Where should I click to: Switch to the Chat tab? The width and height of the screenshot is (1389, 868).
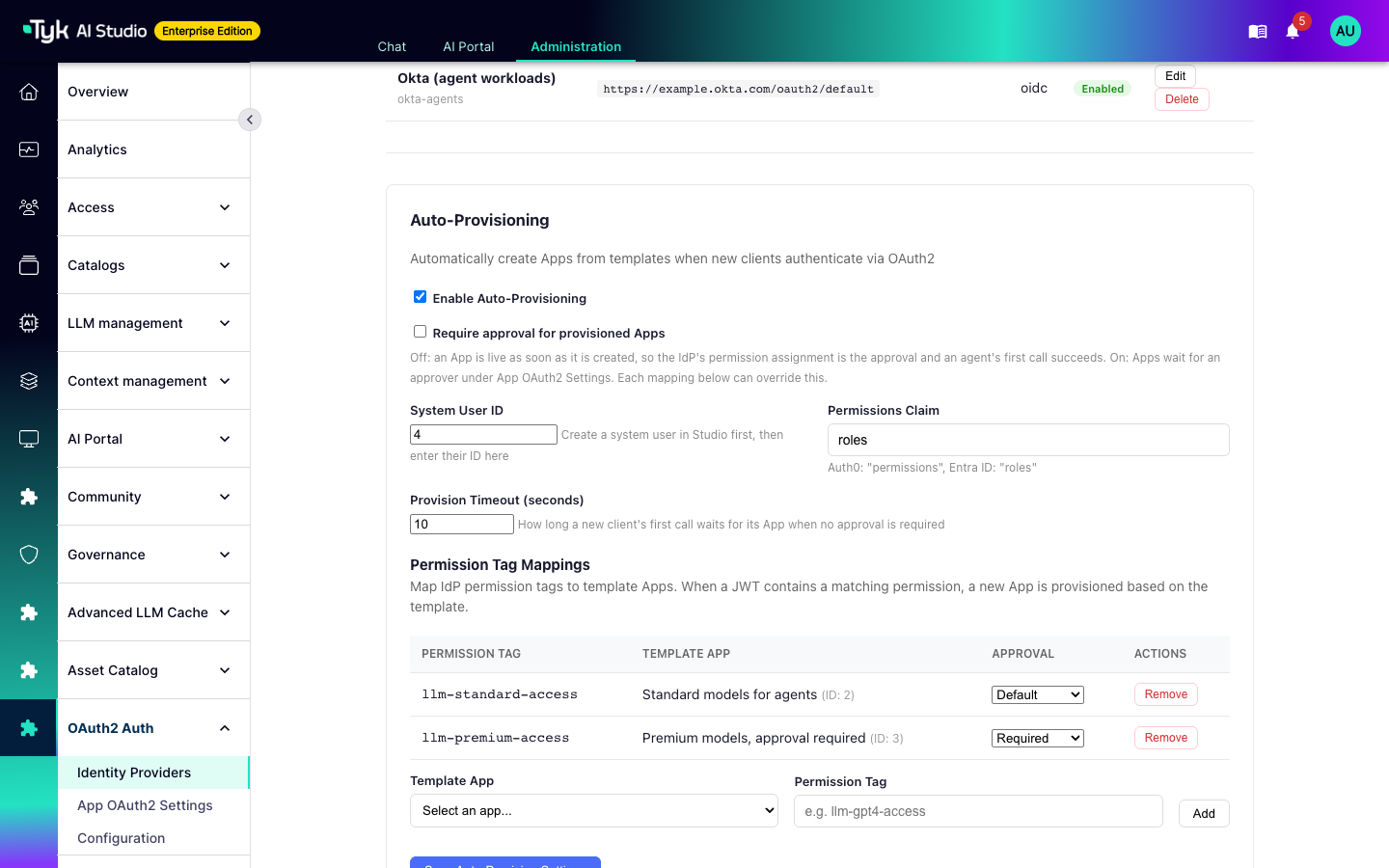click(392, 46)
